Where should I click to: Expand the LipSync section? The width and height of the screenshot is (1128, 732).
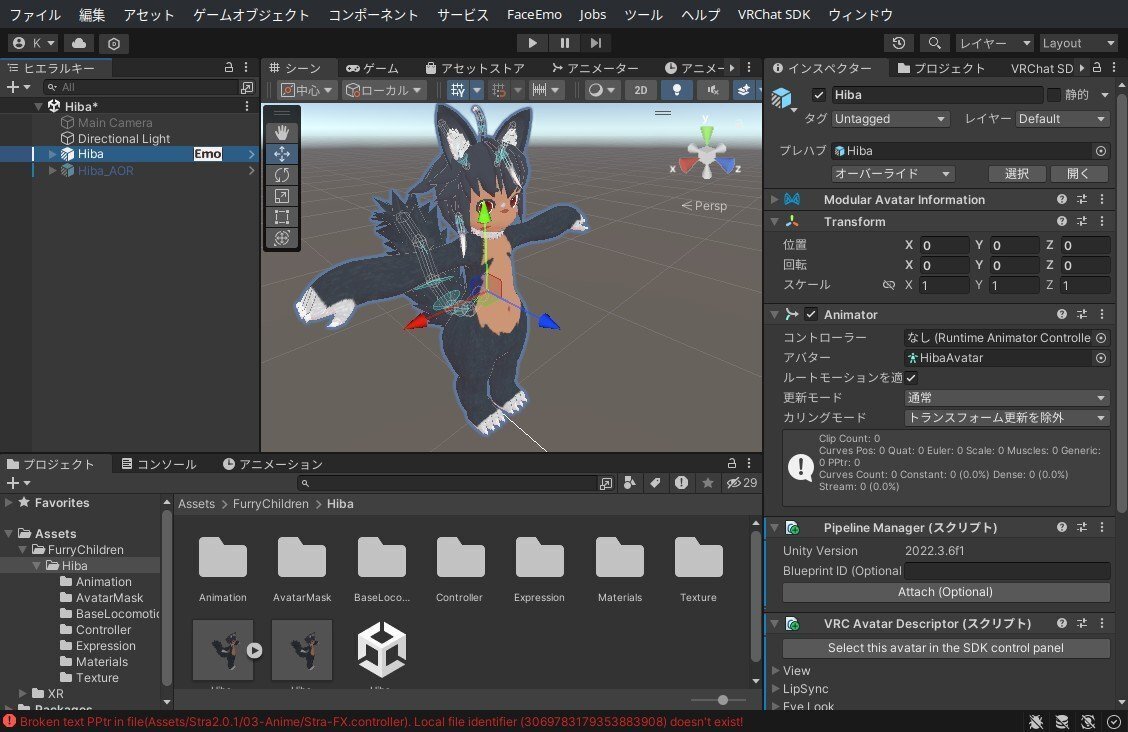776,688
